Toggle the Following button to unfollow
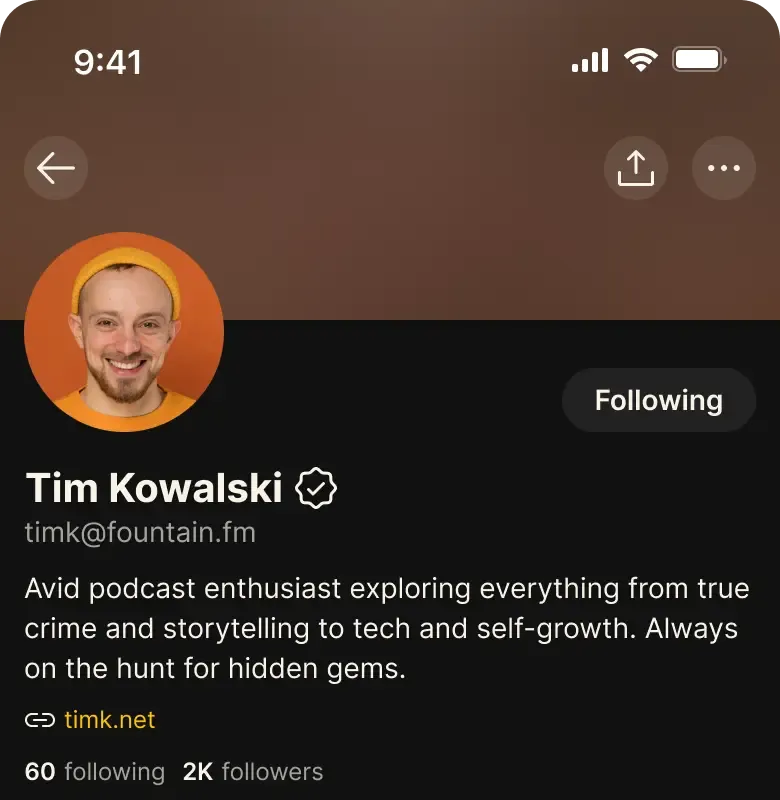This screenshot has height=800, width=780. coord(659,400)
